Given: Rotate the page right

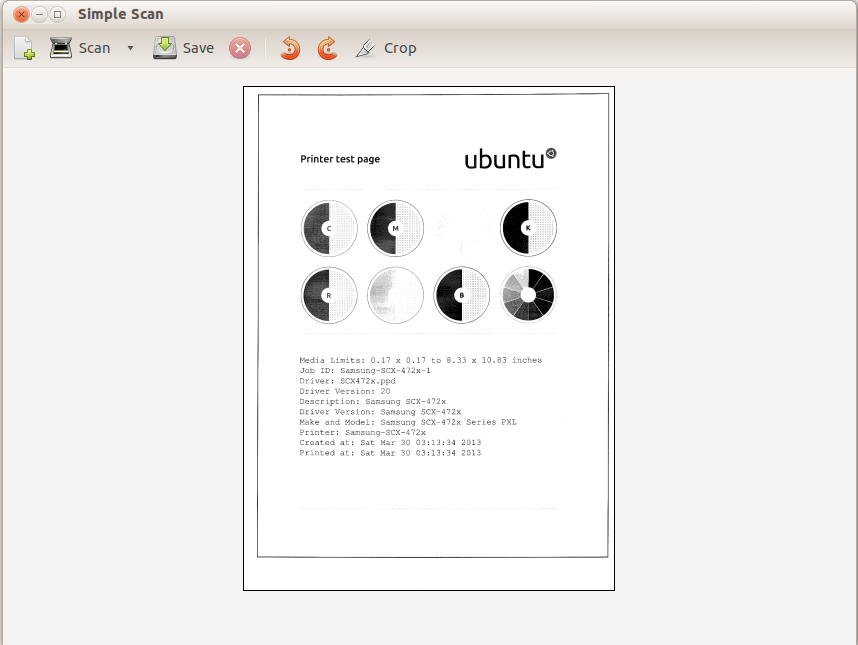Looking at the screenshot, I should tap(327, 48).
